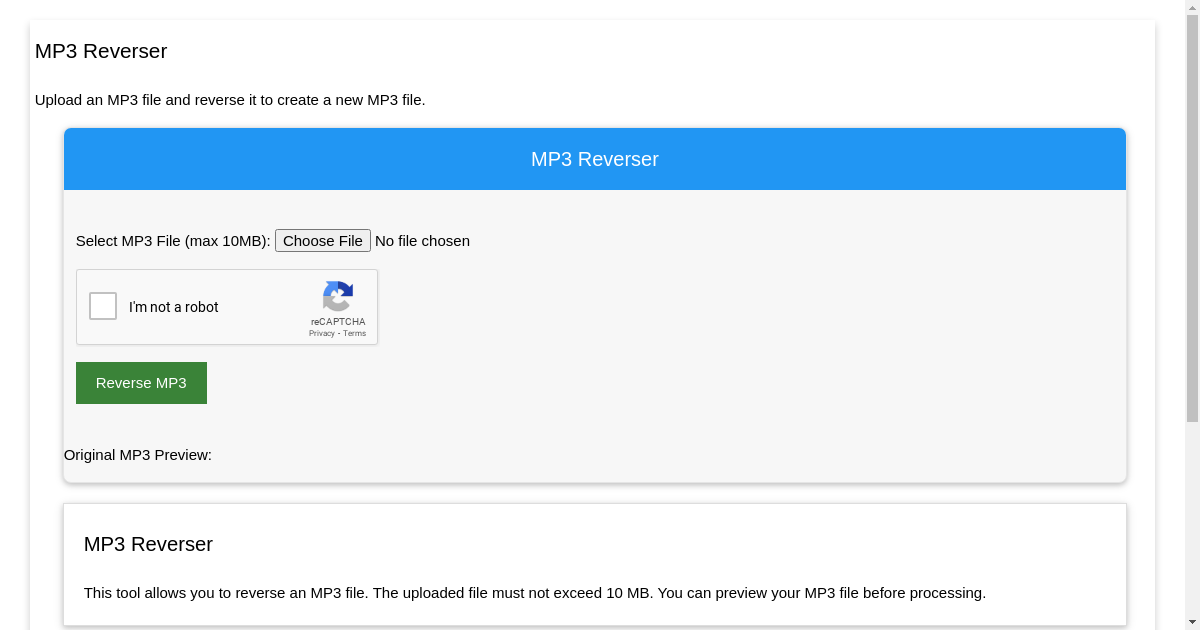Image resolution: width=1200 pixels, height=630 pixels.
Task: Check the "I'm not a robot" checkbox
Action: (103, 306)
